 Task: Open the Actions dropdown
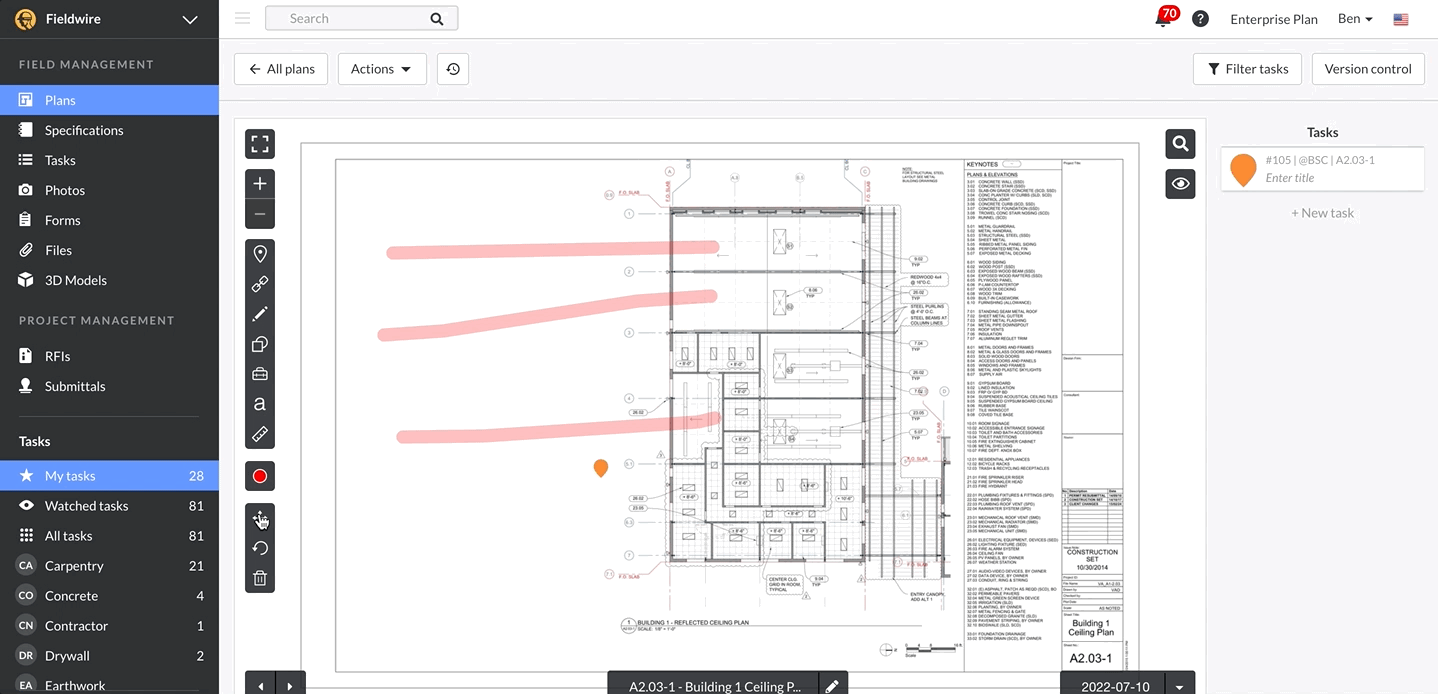(x=382, y=69)
